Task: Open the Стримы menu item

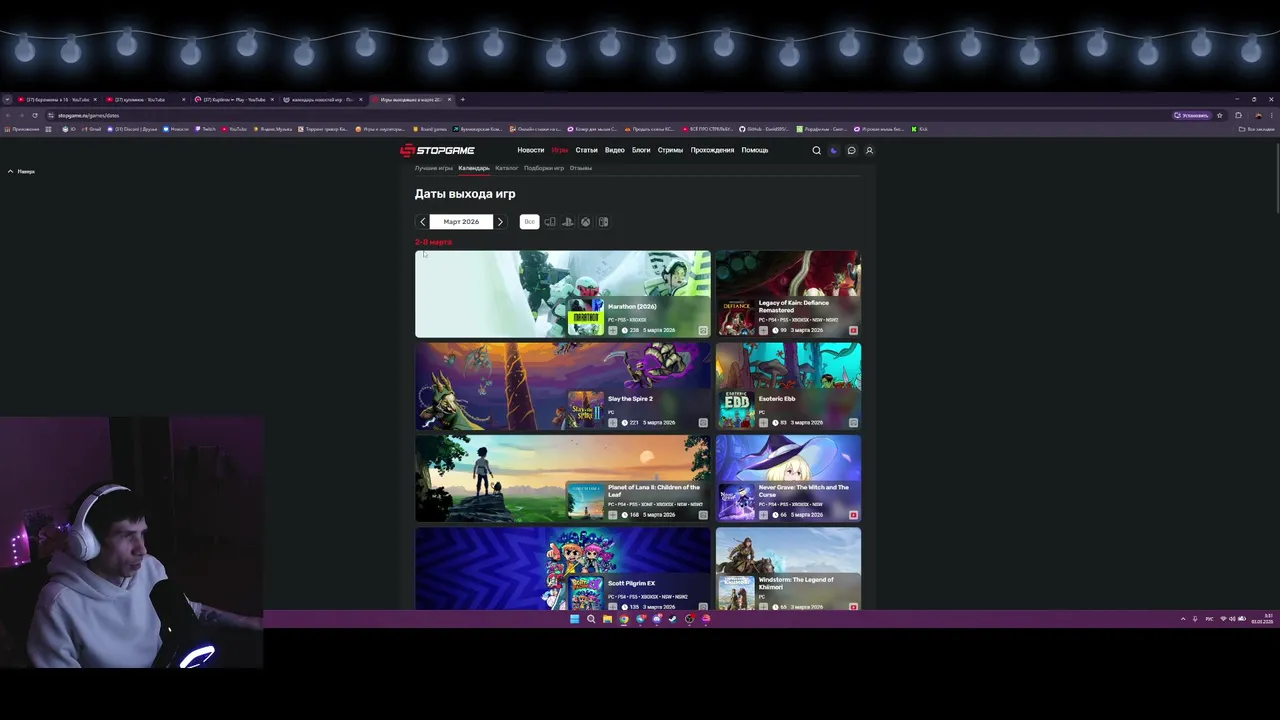Action: (x=670, y=150)
